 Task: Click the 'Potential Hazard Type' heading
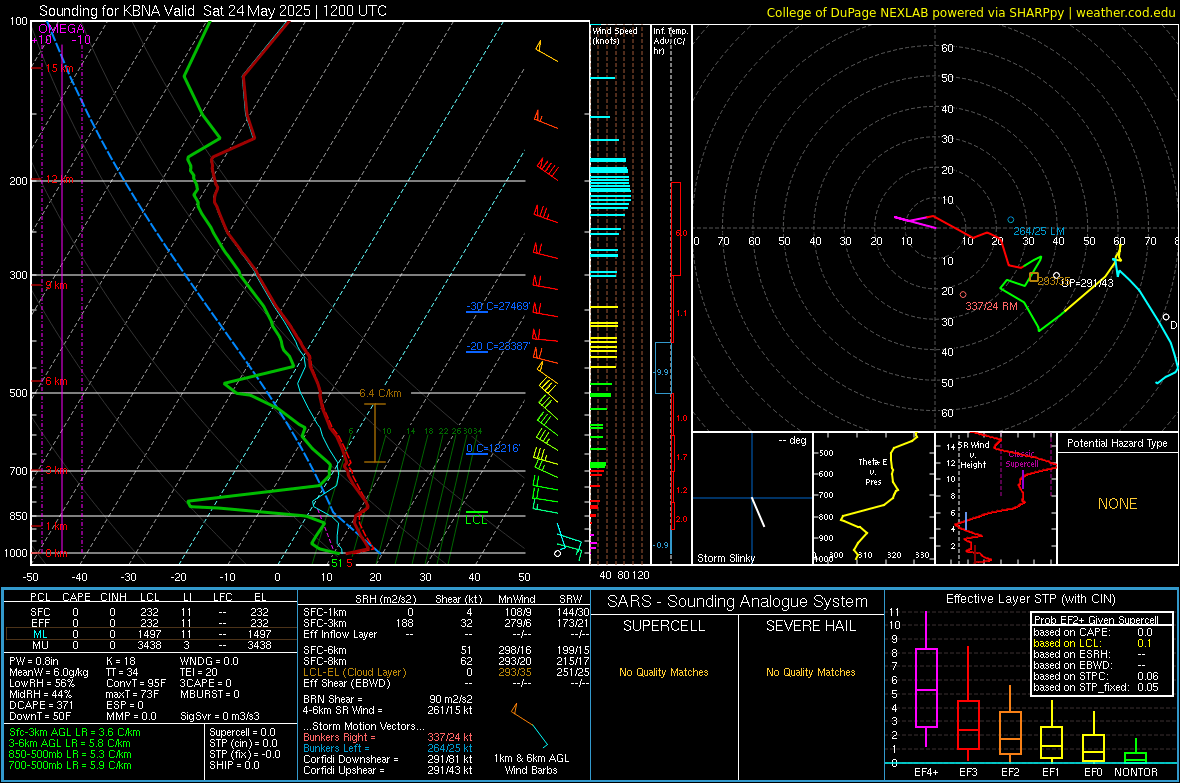point(1117,443)
